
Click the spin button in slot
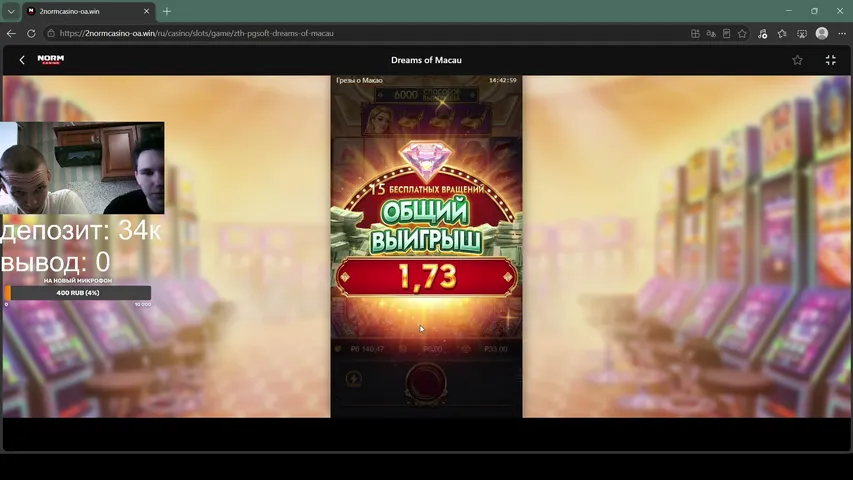click(x=426, y=383)
